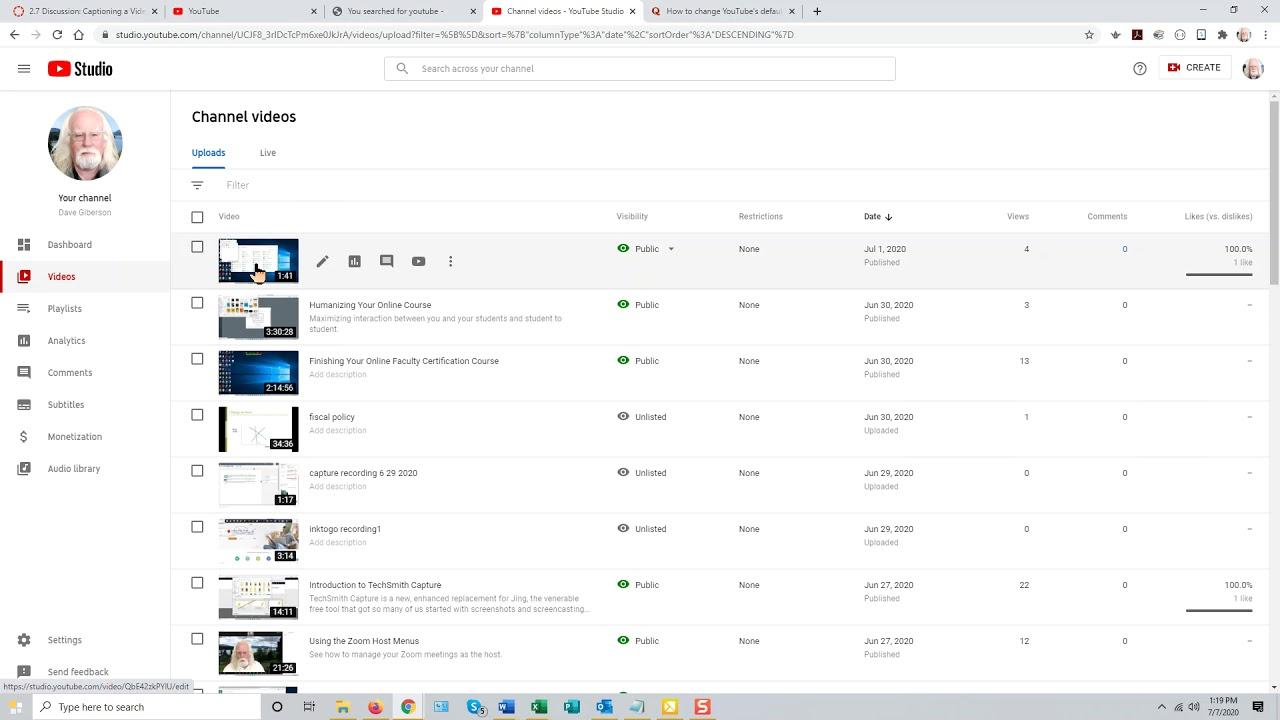Select the Uploads tab
The image size is (1280, 720).
click(x=208, y=153)
